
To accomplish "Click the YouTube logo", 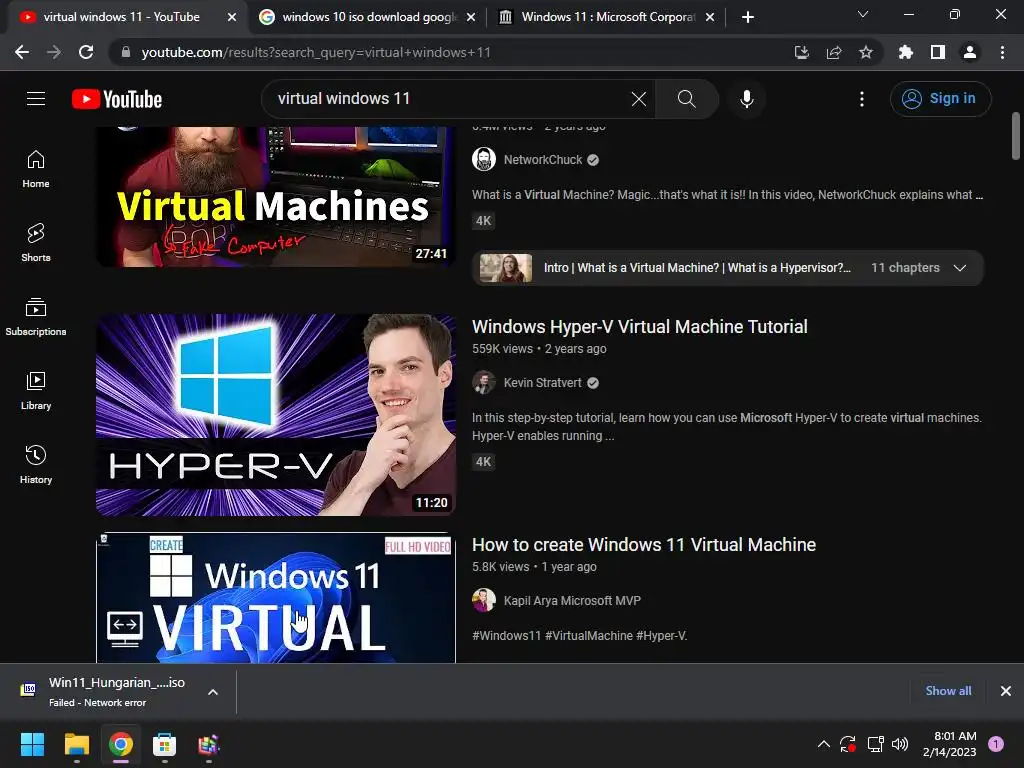I will click(117, 99).
